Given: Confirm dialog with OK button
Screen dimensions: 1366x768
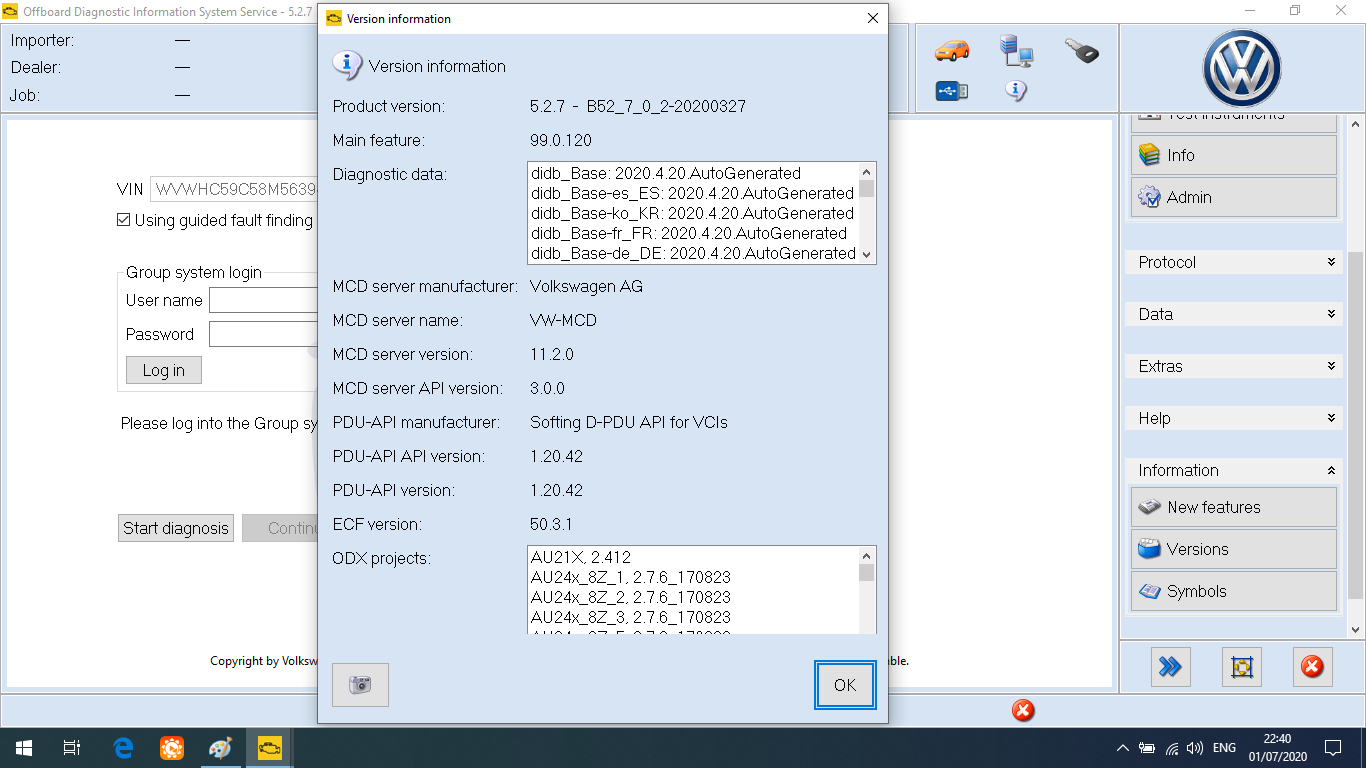Looking at the screenshot, I should pyautogui.click(x=845, y=685).
